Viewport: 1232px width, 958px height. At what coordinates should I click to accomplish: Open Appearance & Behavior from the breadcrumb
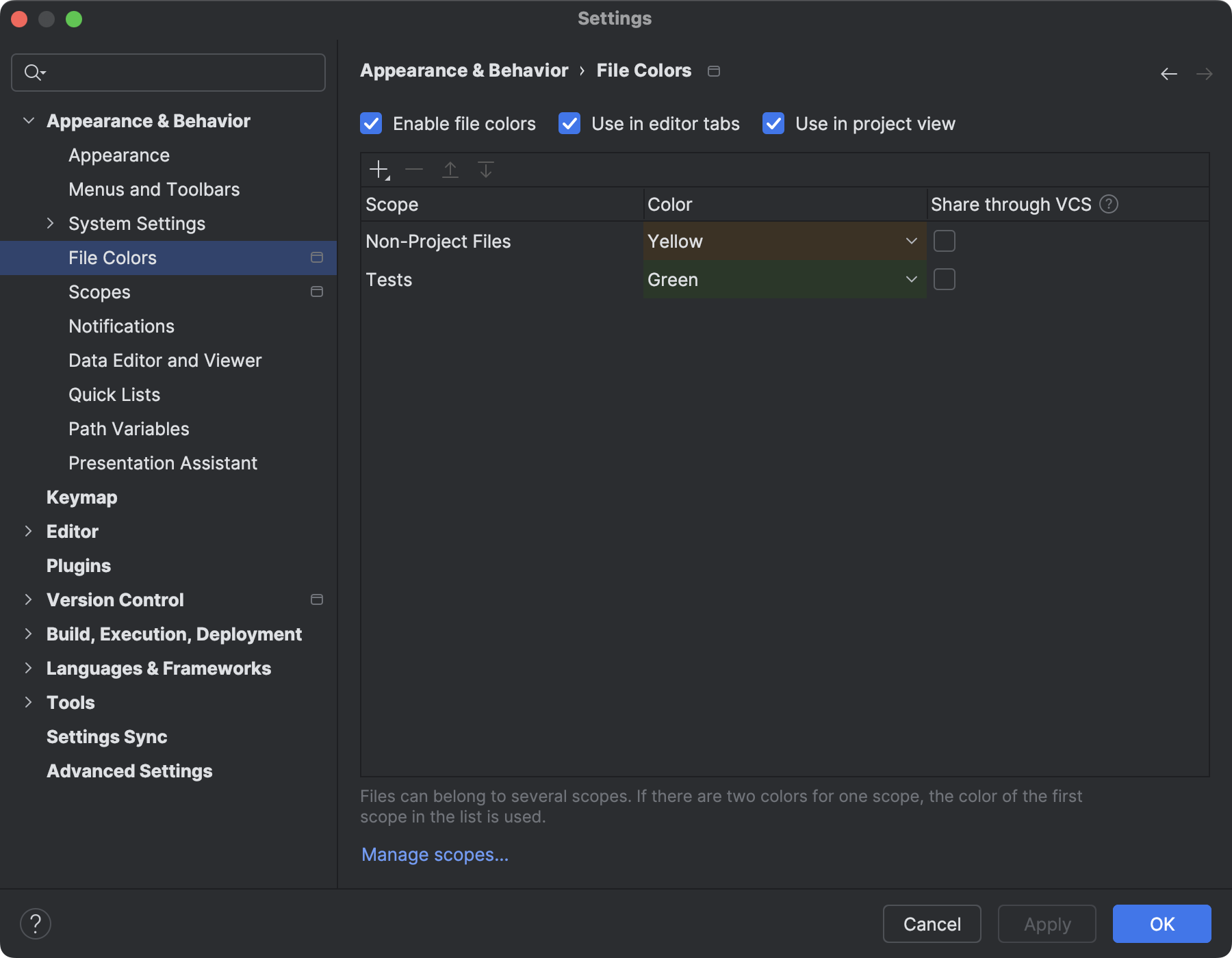[x=464, y=70]
